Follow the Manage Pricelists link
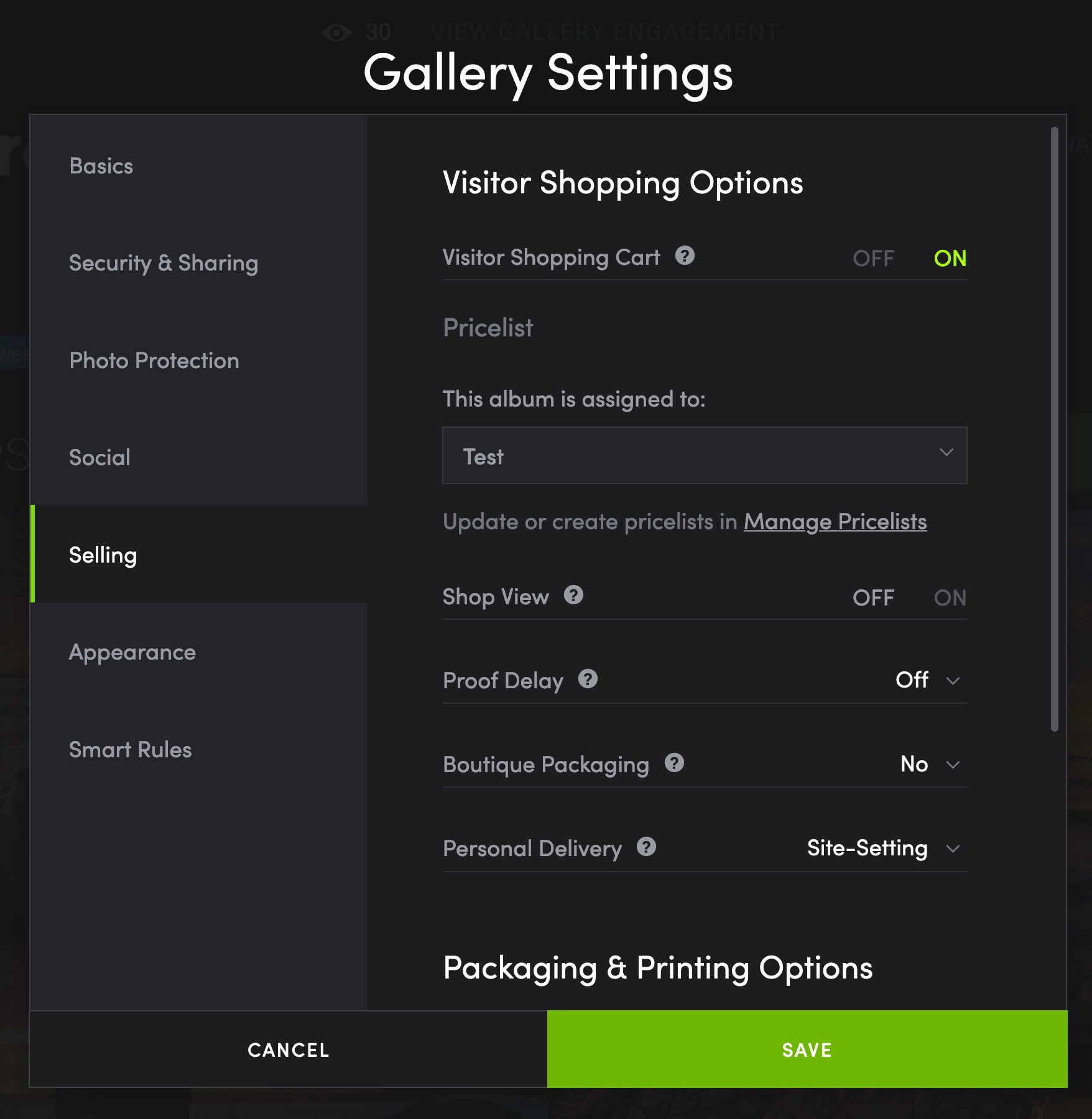The image size is (1092, 1119). (835, 522)
